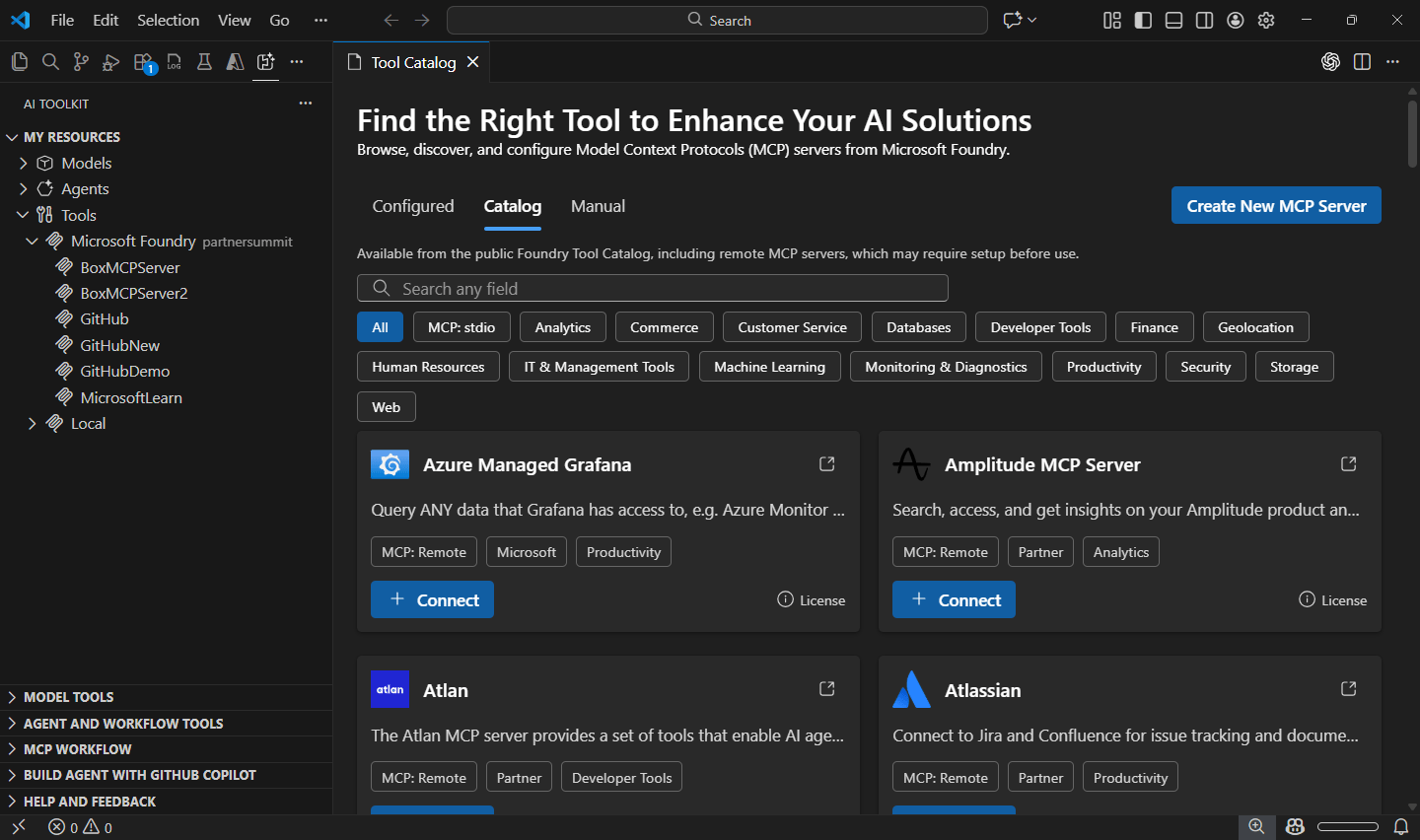
Task: Select the Azure icon in the activity bar
Action: coord(235,61)
